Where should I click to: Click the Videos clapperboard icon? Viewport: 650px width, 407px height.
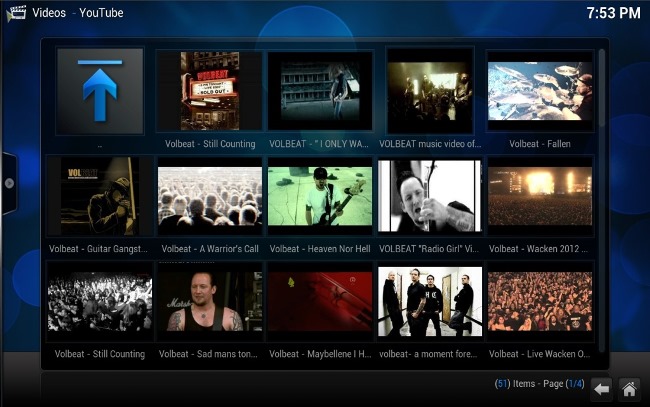click(x=16, y=13)
